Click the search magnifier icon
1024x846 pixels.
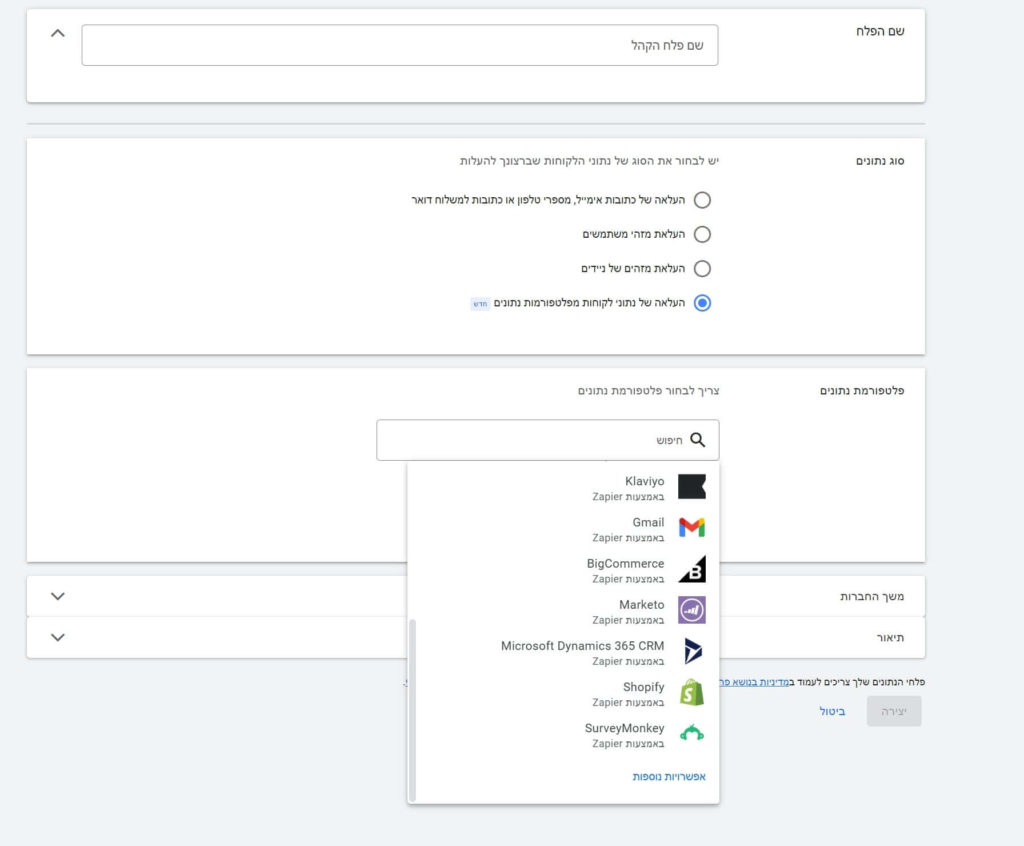tap(697, 440)
